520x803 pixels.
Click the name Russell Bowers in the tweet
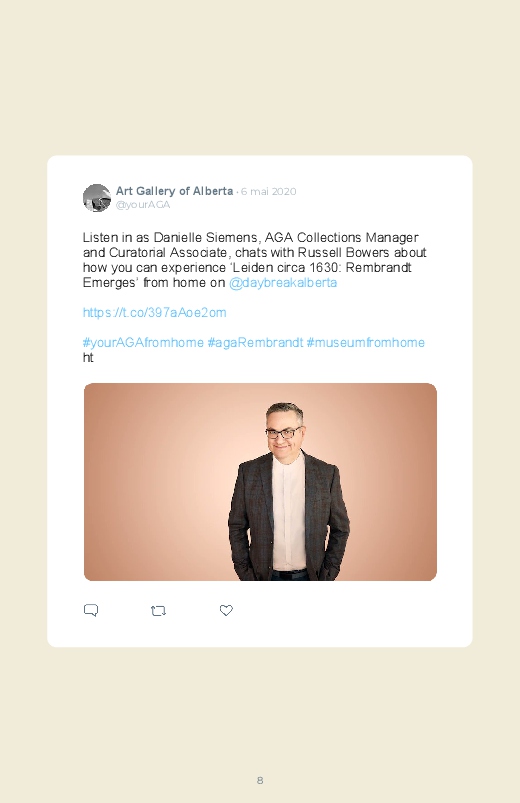343,252
